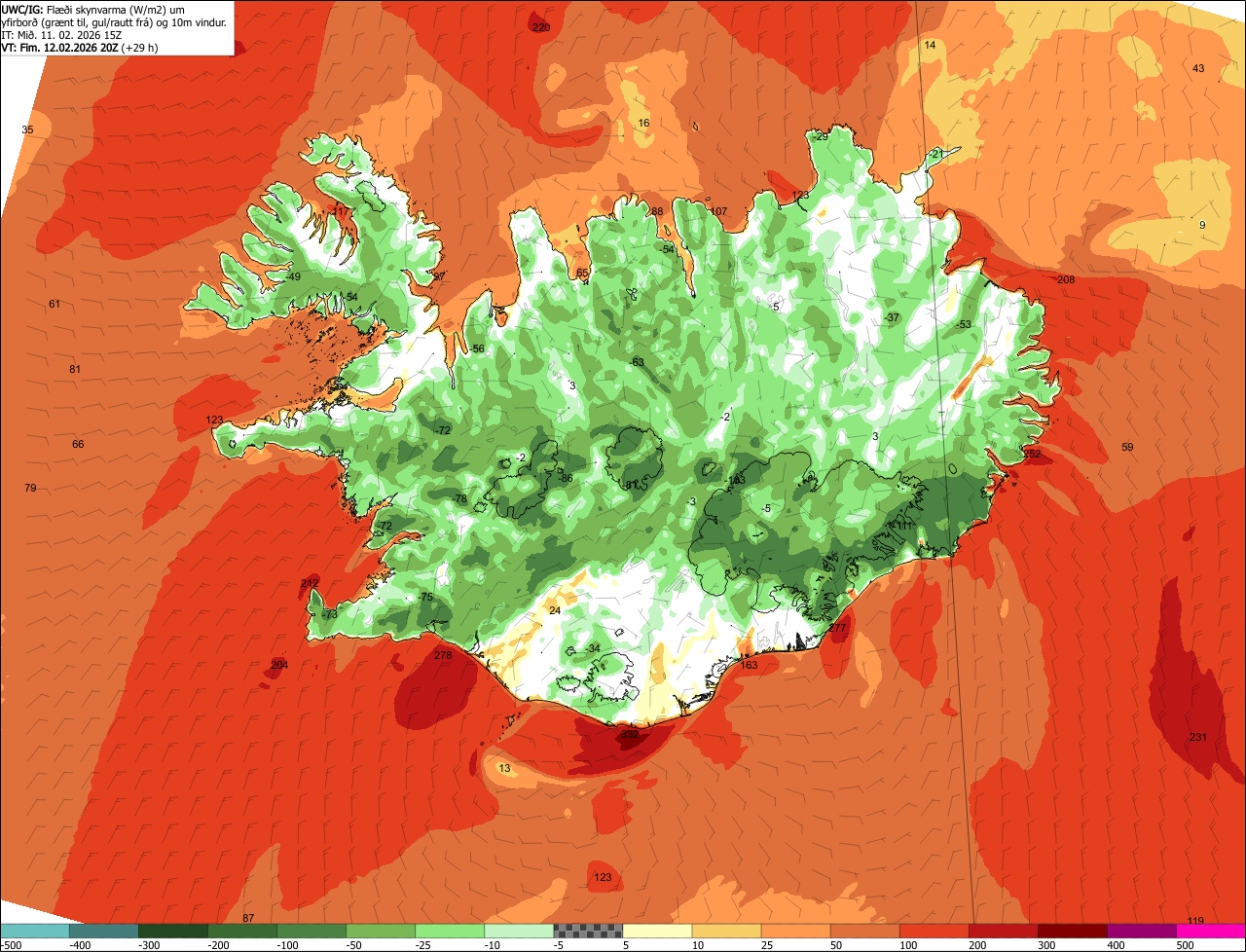Viewport: 1246px width, 952px height.
Task: Click the map value '-75' in southwest Iceland
Action: pyautogui.click(x=424, y=597)
